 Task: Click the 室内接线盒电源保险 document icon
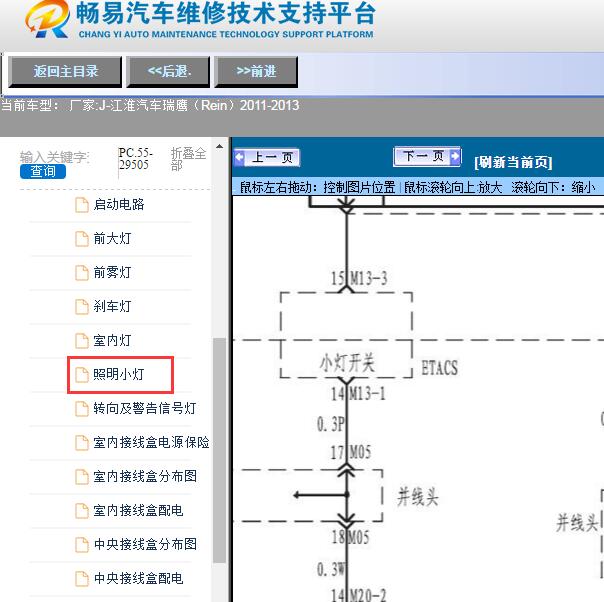coord(82,443)
